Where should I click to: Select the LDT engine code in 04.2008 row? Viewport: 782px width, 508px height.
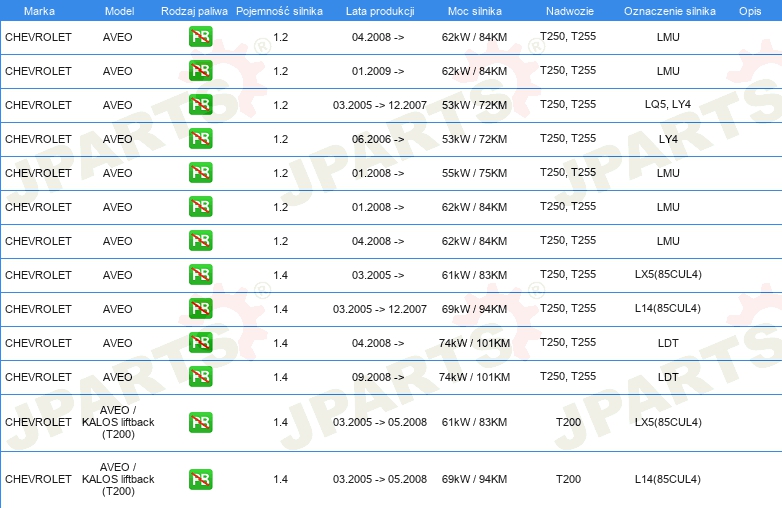tap(668, 343)
